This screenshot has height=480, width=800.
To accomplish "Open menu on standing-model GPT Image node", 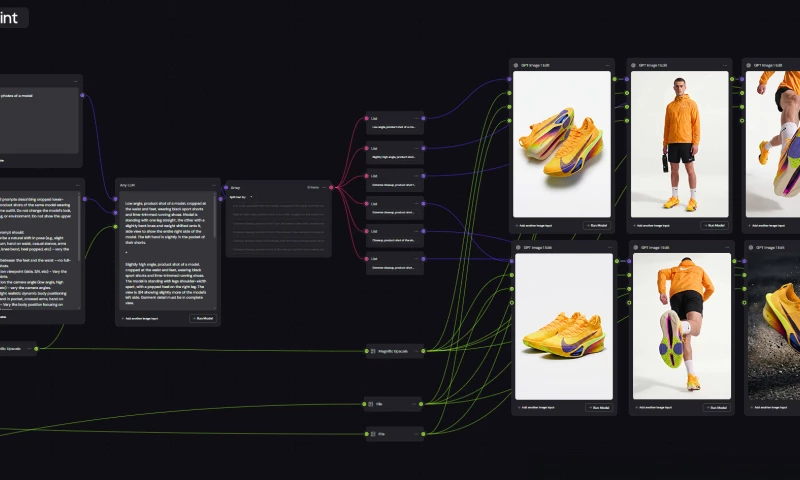I will (724, 65).
